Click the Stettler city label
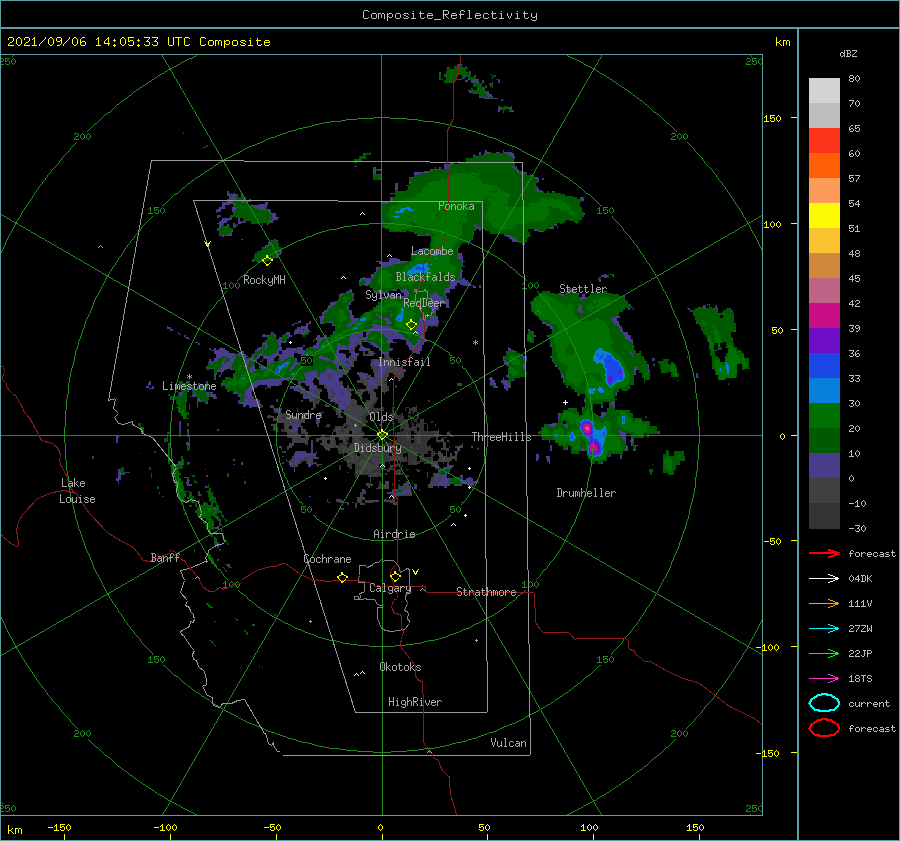Image resolution: width=900 pixels, height=841 pixels. tap(583, 289)
